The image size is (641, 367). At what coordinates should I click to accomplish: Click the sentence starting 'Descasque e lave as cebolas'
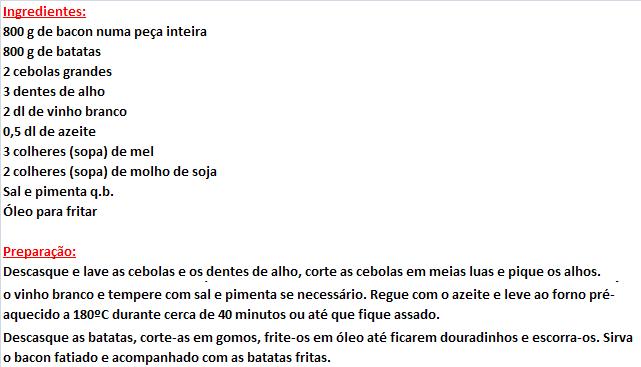(x=302, y=271)
